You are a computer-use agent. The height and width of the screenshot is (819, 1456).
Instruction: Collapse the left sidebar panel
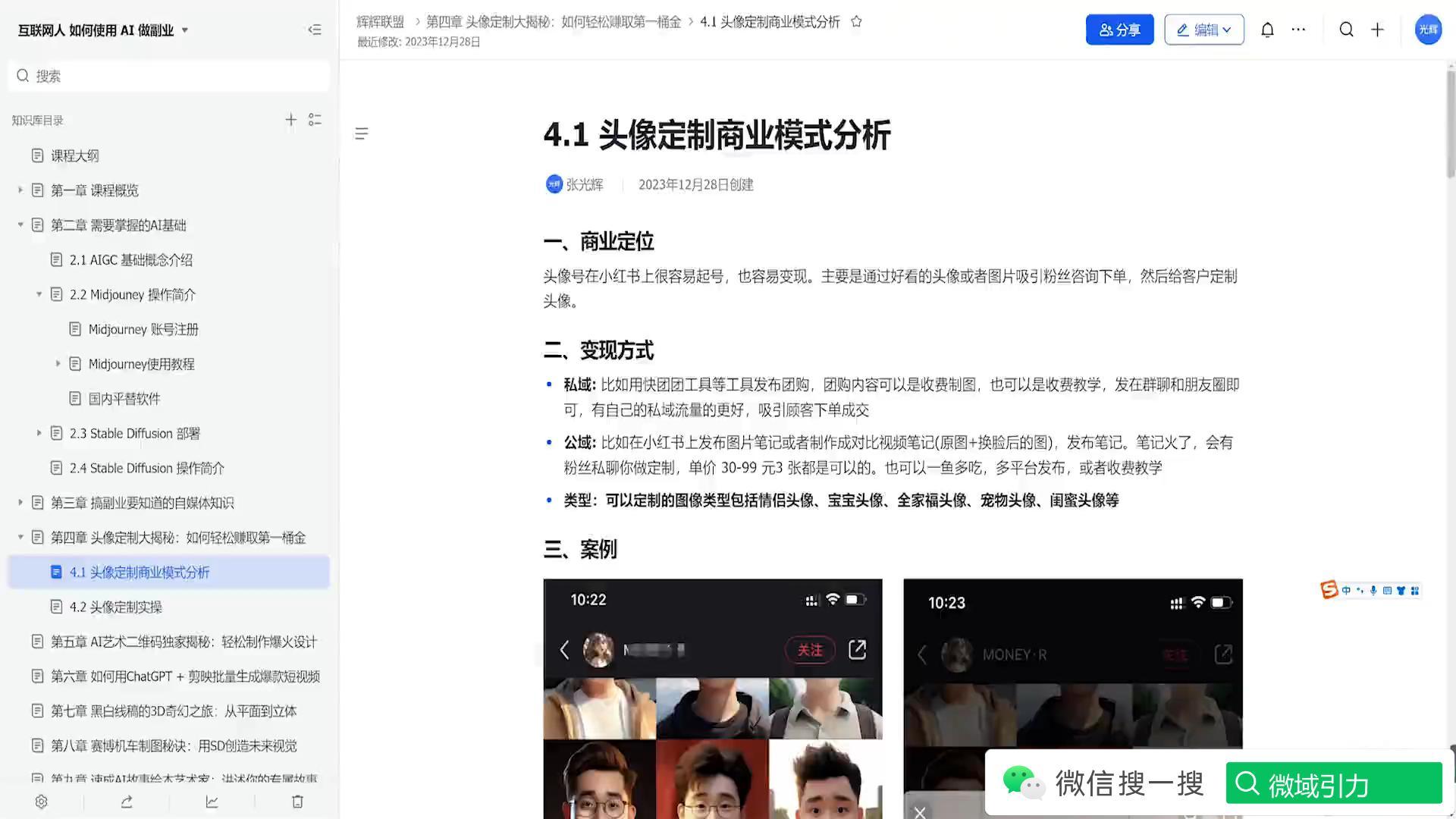[x=315, y=30]
